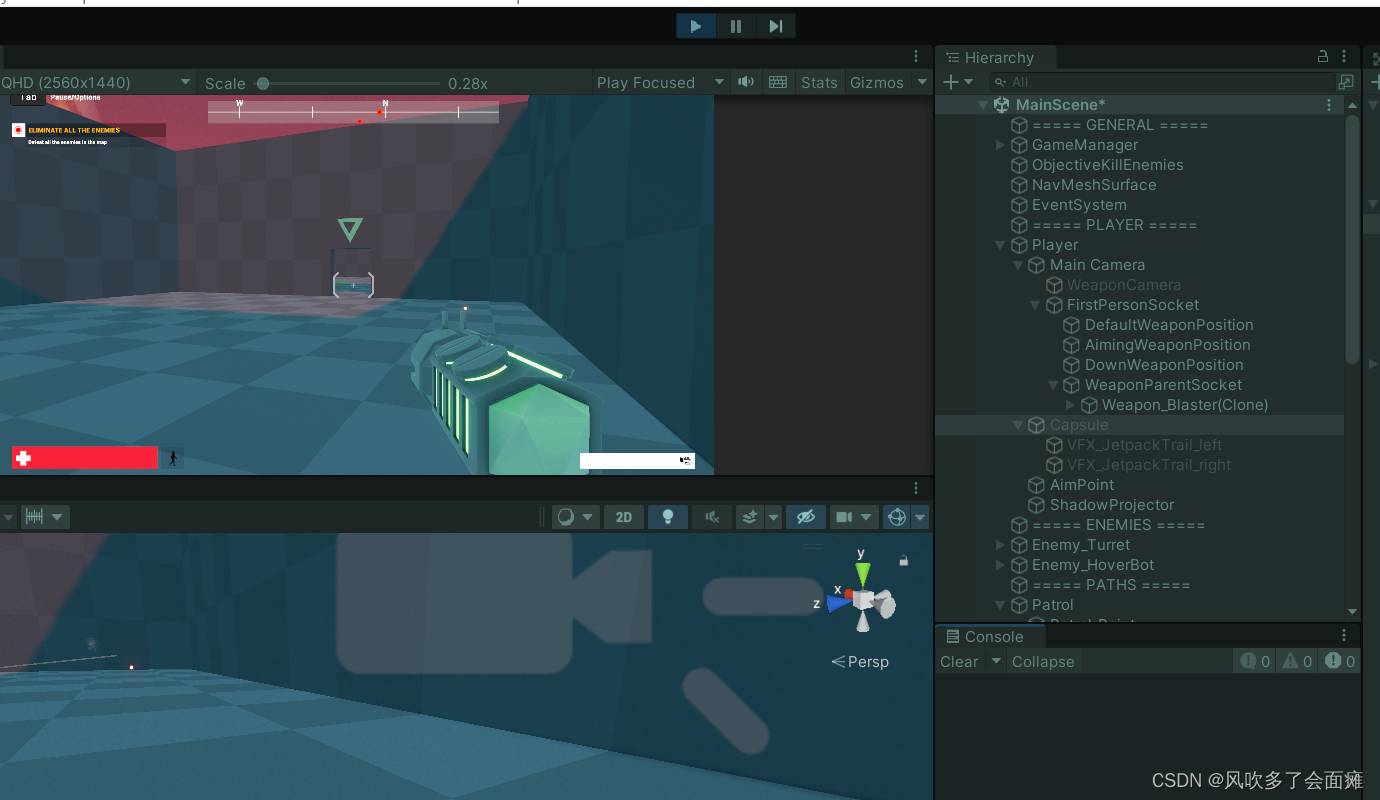
Task: Toggle Scene view gizmos sphere icon
Action: click(897, 517)
